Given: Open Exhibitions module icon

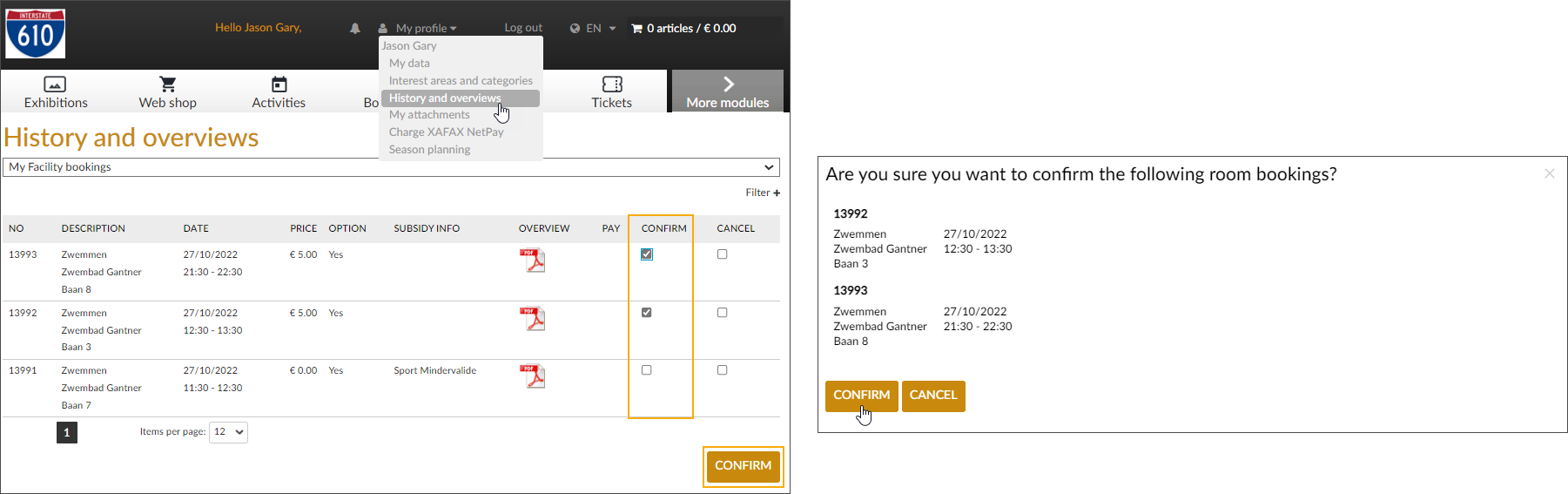Looking at the screenshot, I should 55,85.
